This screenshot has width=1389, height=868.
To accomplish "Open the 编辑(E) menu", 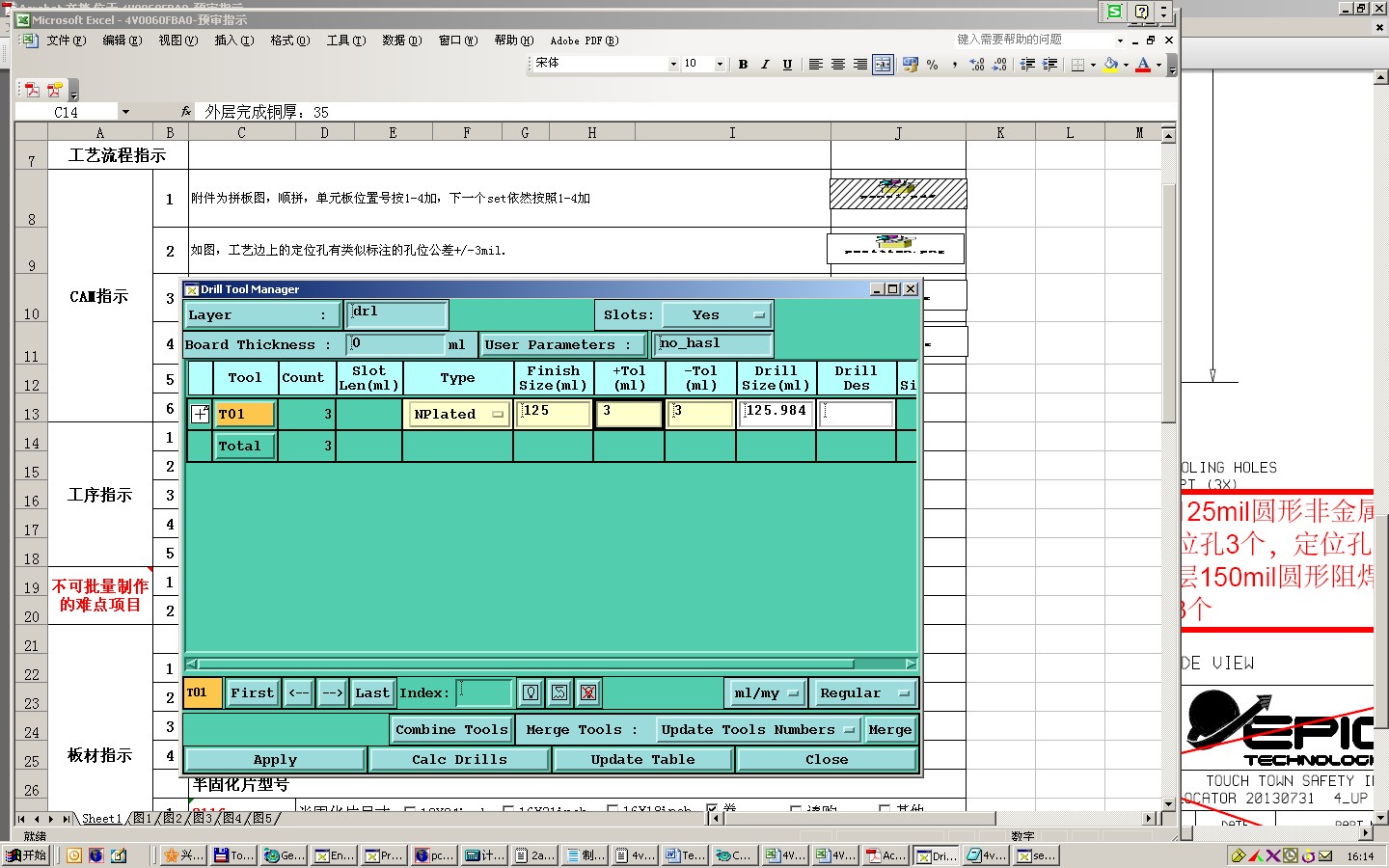I will (122, 41).
